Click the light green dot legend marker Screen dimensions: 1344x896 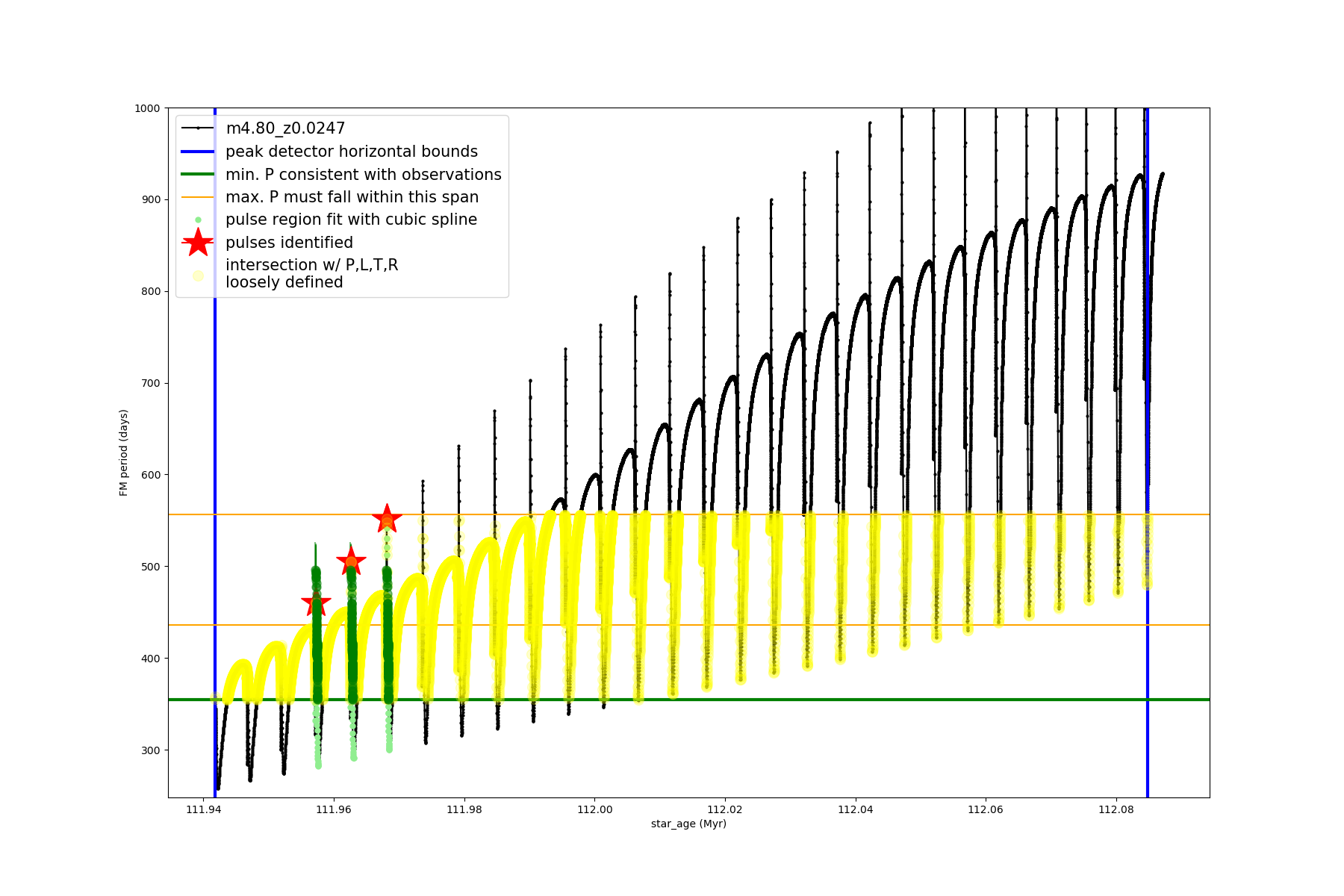click(198, 220)
